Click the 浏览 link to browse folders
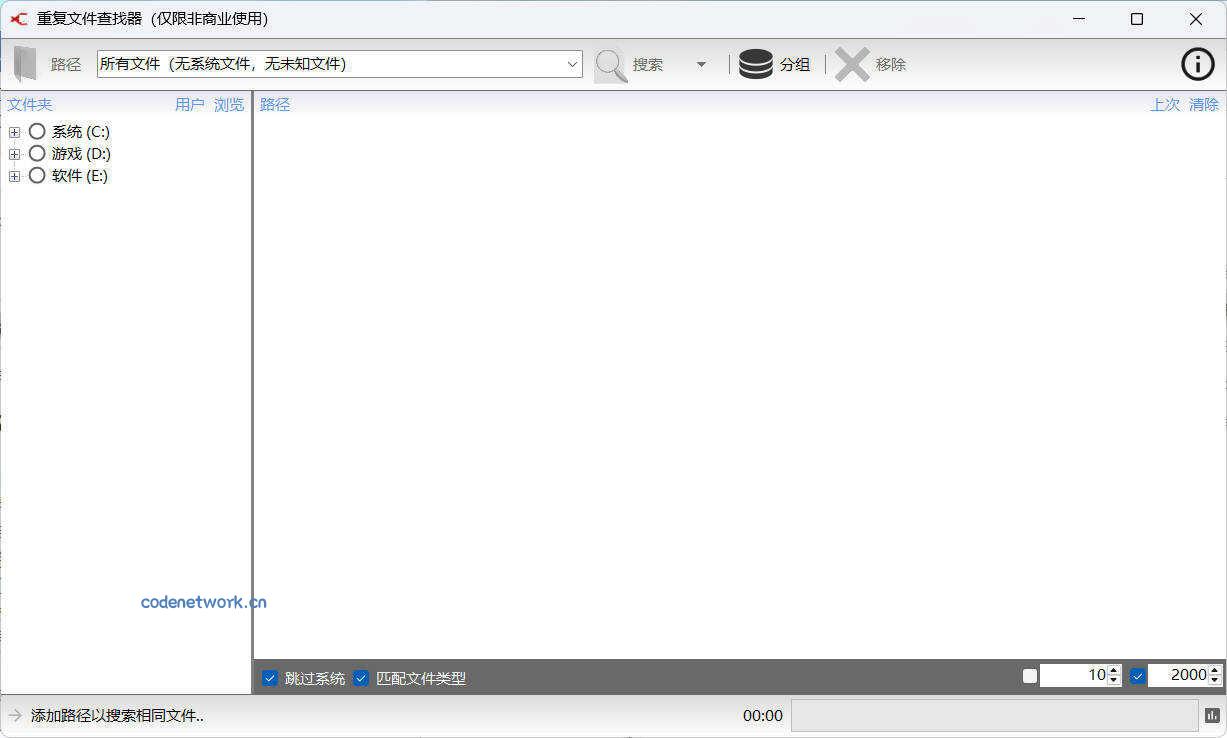Viewport: 1227px width, 738px height. (x=229, y=104)
